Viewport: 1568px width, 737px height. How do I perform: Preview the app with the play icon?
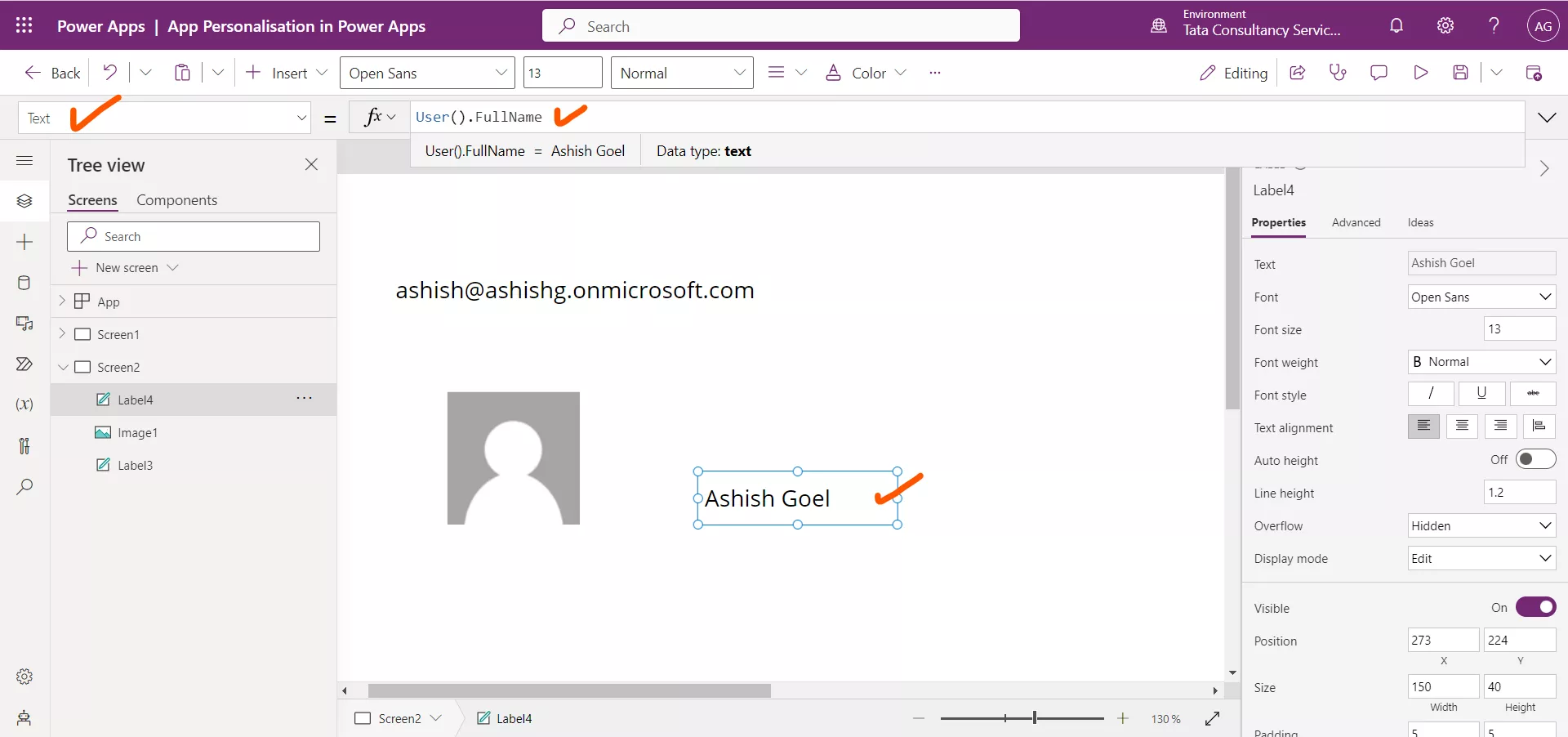coord(1421,73)
